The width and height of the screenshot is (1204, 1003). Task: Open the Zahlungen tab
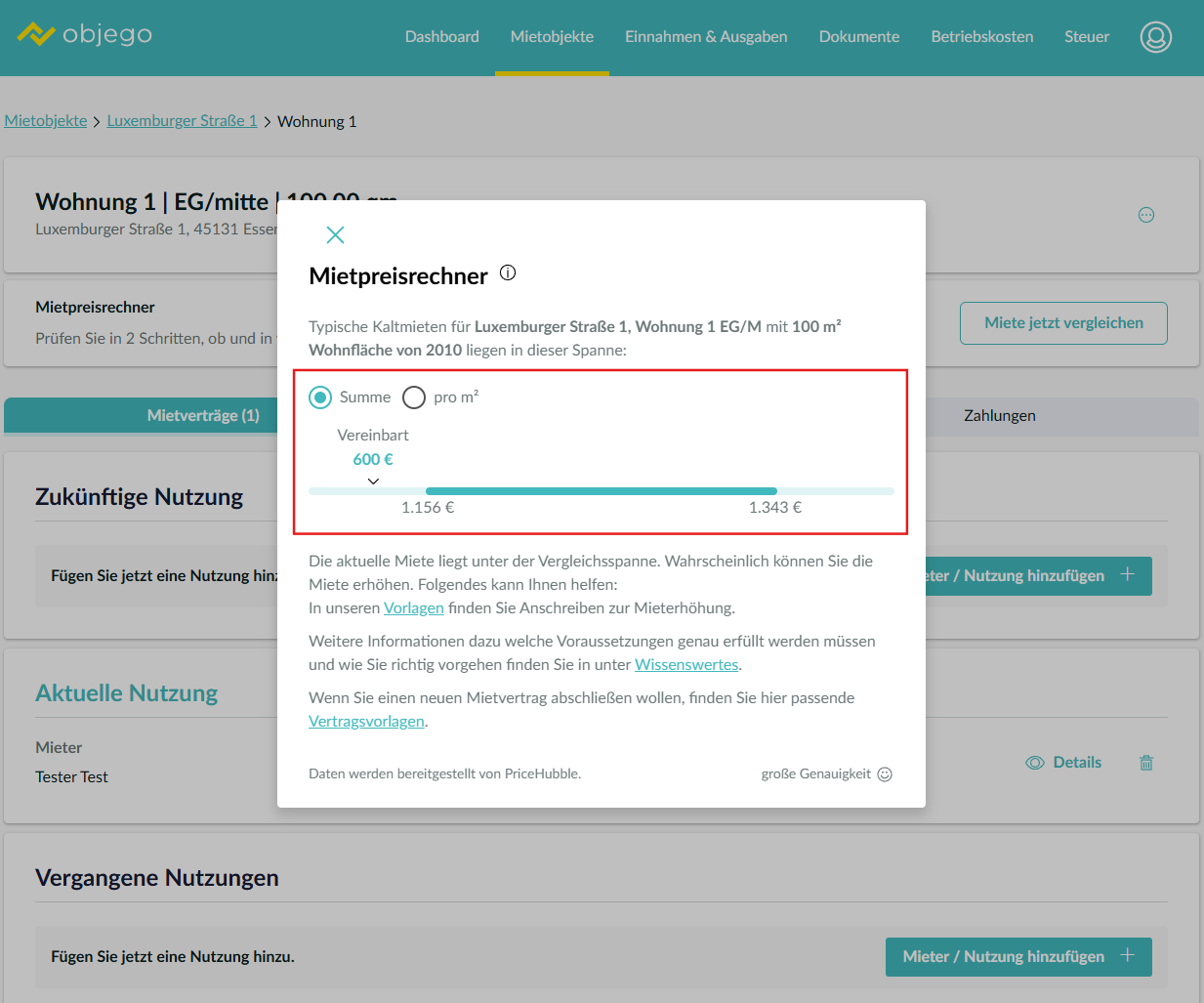click(999, 416)
